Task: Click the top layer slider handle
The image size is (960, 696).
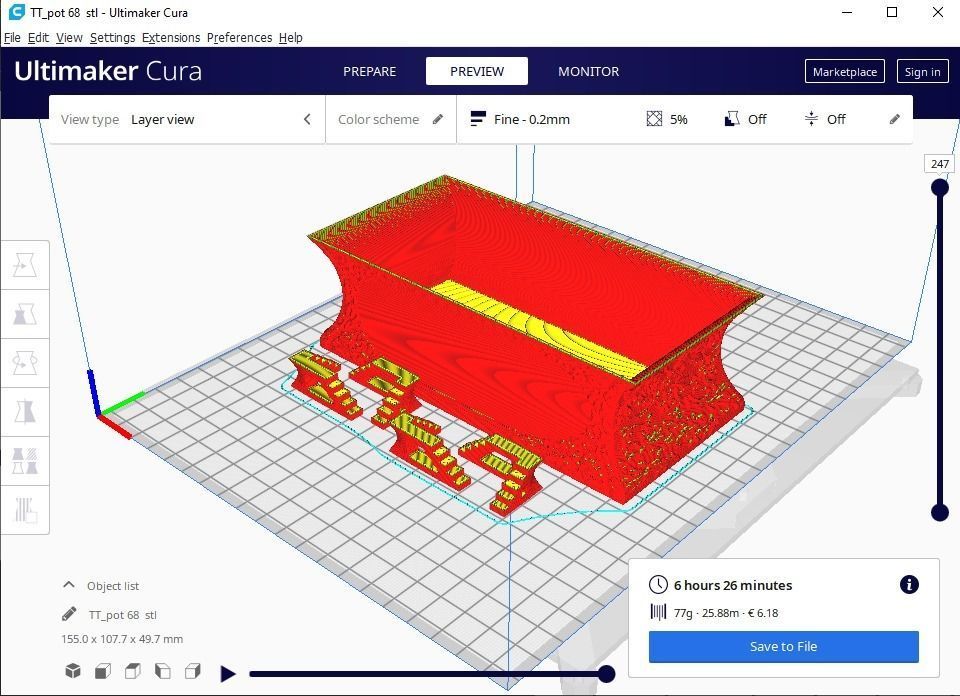Action: [x=940, y=187]
